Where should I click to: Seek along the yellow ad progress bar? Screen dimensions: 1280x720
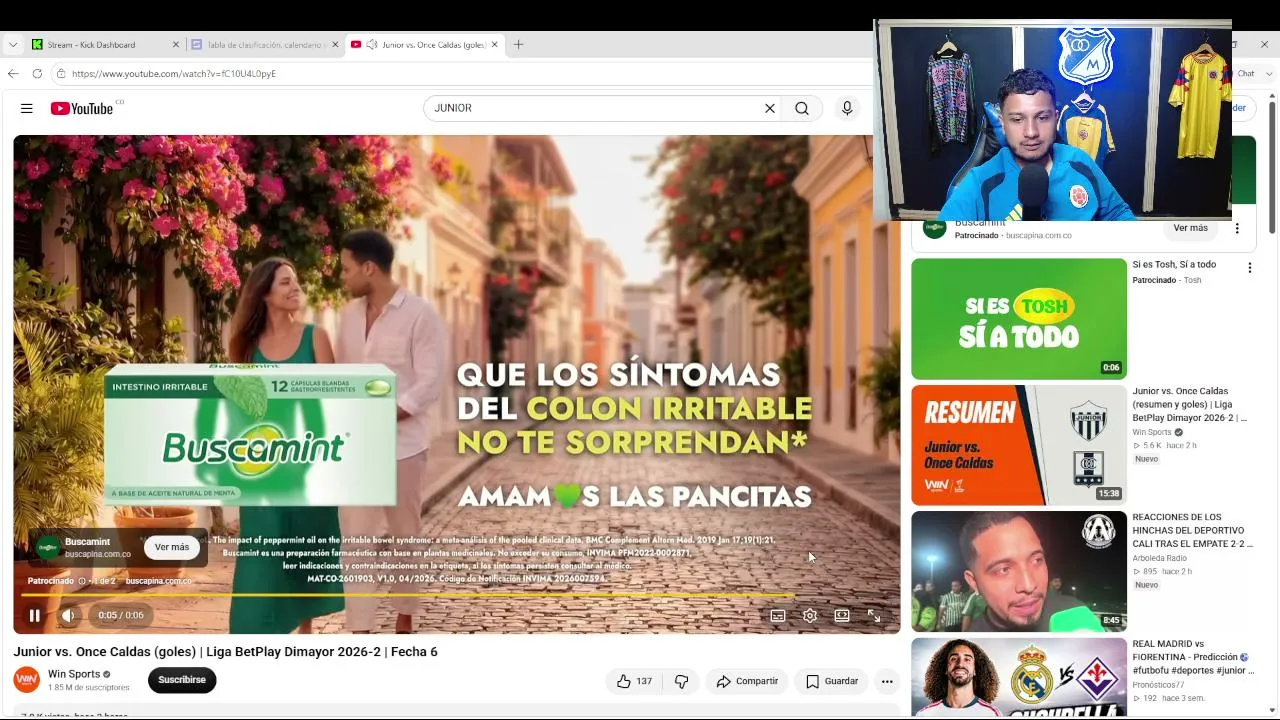(457, 595)
